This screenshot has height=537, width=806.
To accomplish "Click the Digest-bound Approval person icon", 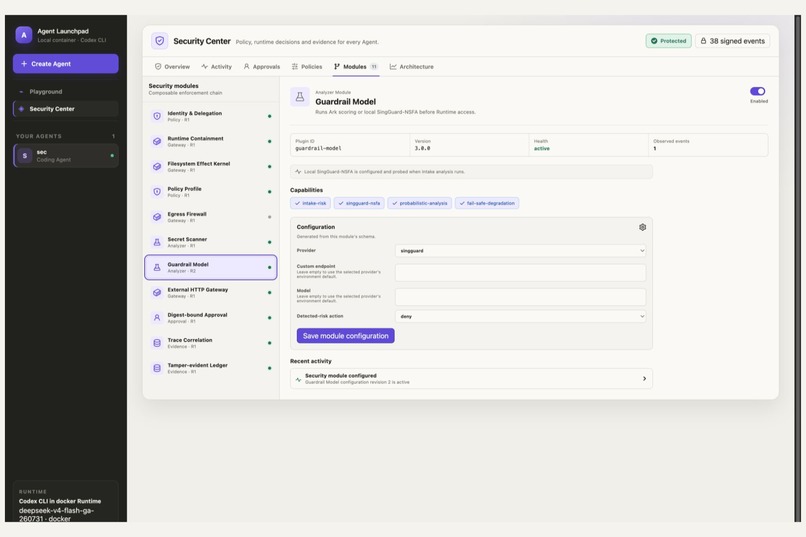I will pos(157,318).
